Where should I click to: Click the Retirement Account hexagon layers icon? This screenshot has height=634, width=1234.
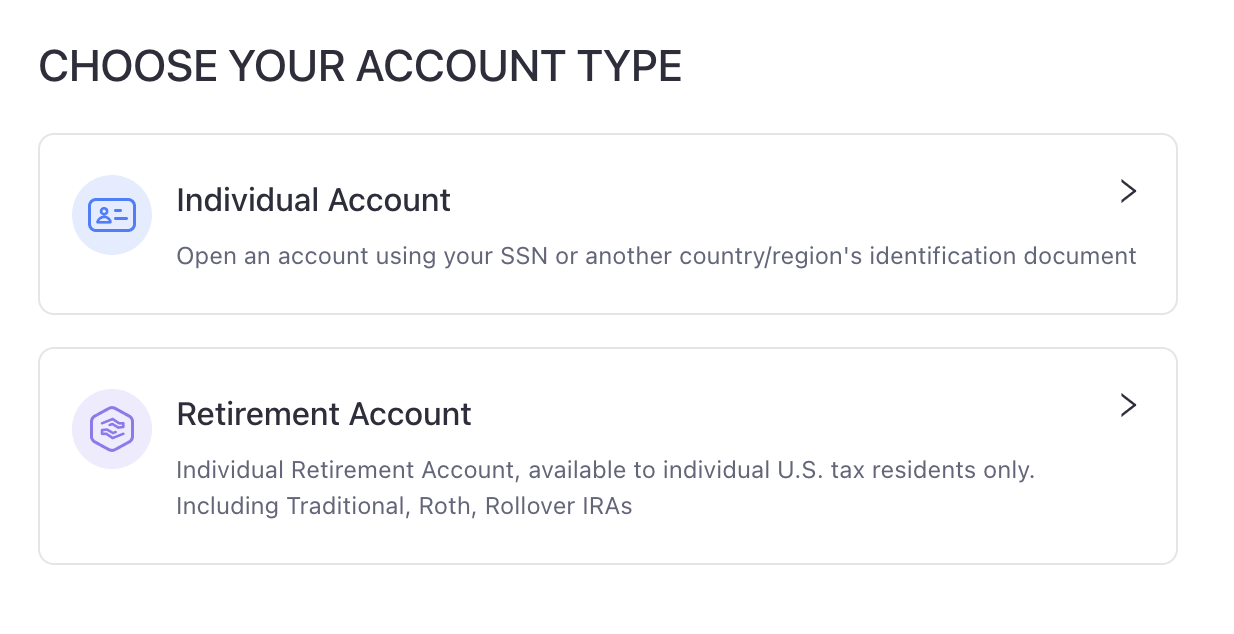coord(112,428)
